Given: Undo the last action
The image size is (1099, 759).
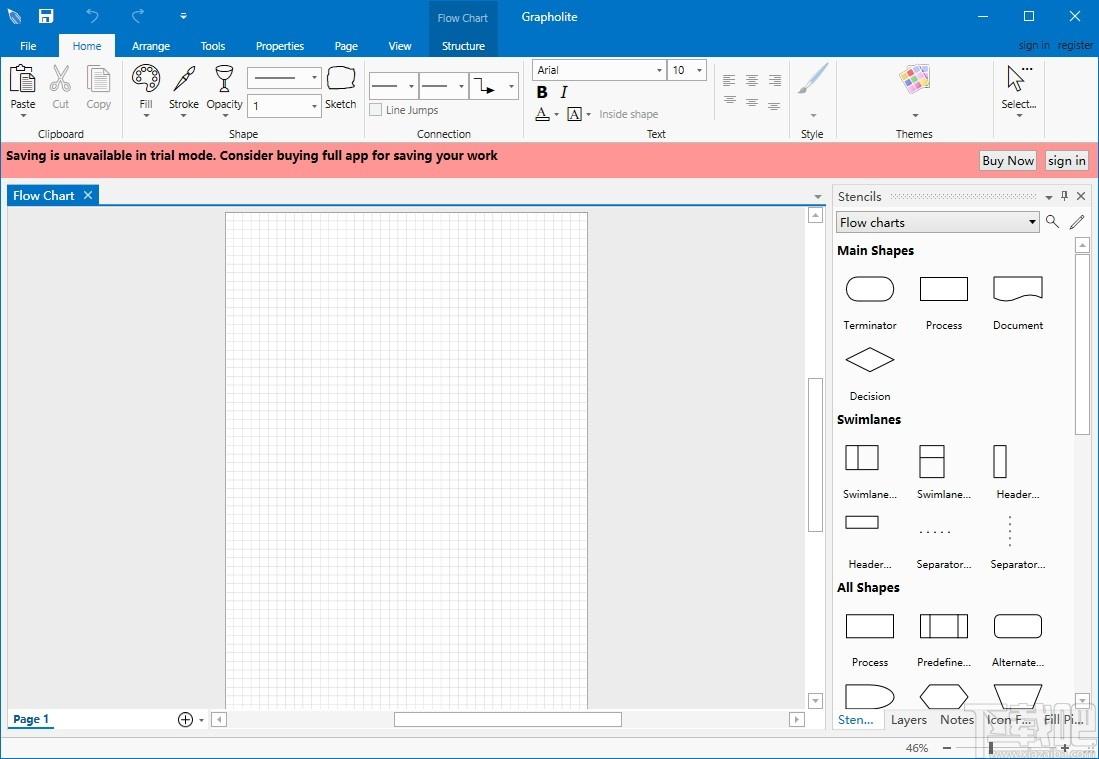Looking at the screenshot, I should (x=93, y=16).
